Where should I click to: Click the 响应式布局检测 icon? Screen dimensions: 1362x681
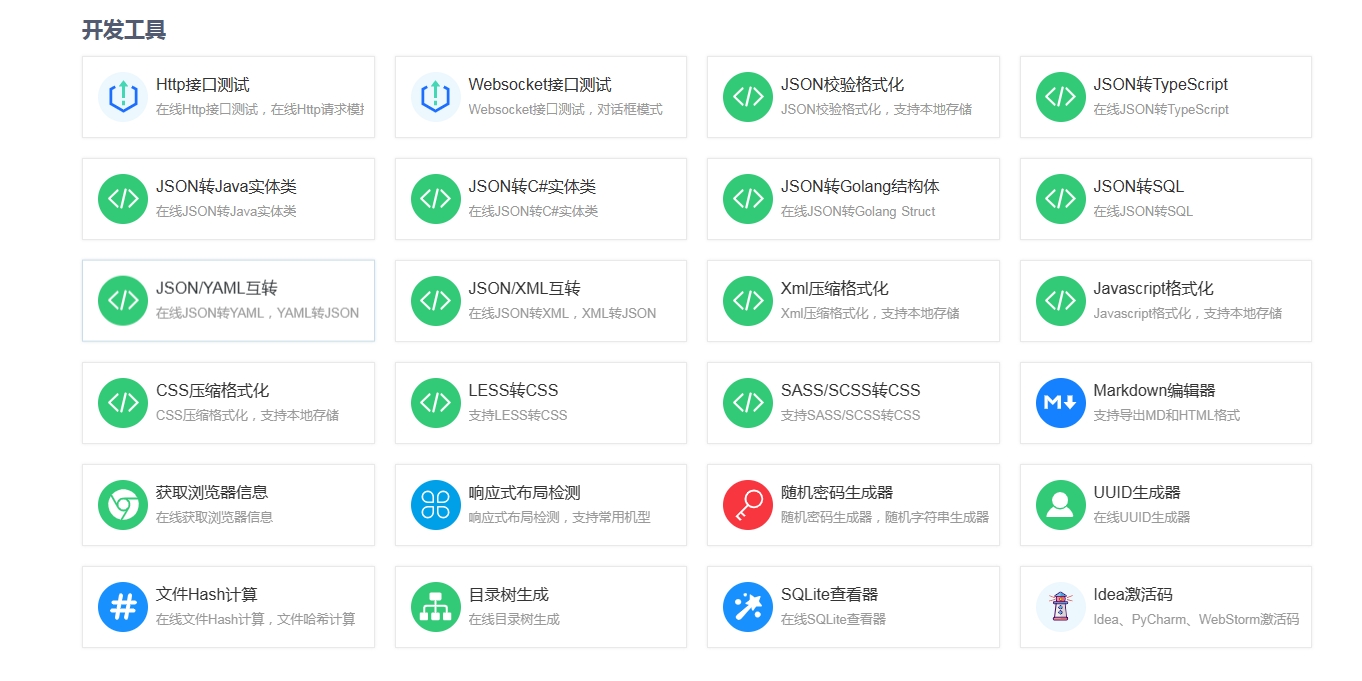pyautogui.click(x=436, y=505)
